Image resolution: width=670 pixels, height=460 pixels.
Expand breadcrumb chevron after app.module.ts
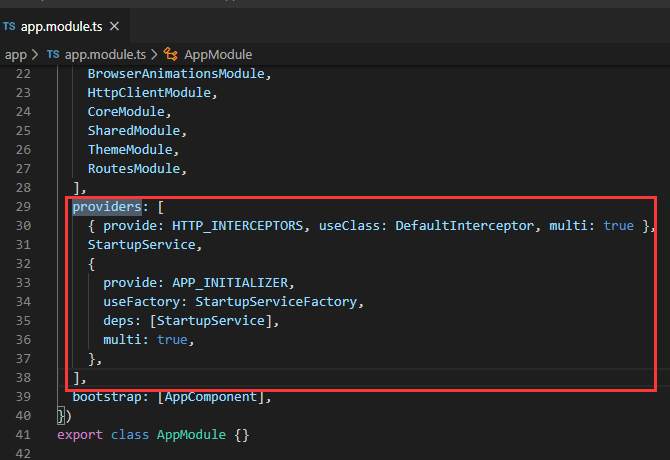pyautogui.click(x=154, y=55)
